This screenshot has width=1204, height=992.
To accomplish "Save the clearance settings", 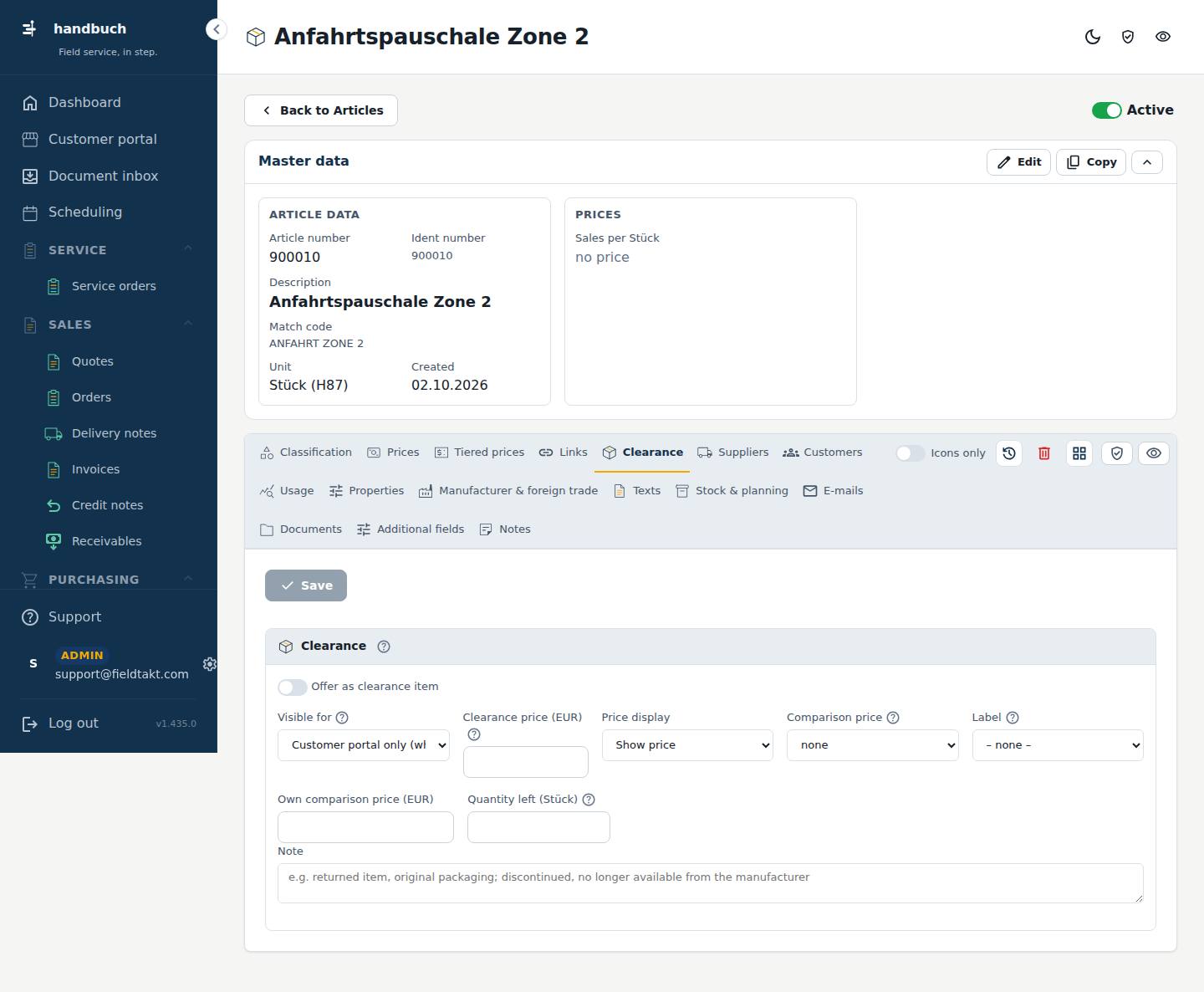I will coord(306,585).
